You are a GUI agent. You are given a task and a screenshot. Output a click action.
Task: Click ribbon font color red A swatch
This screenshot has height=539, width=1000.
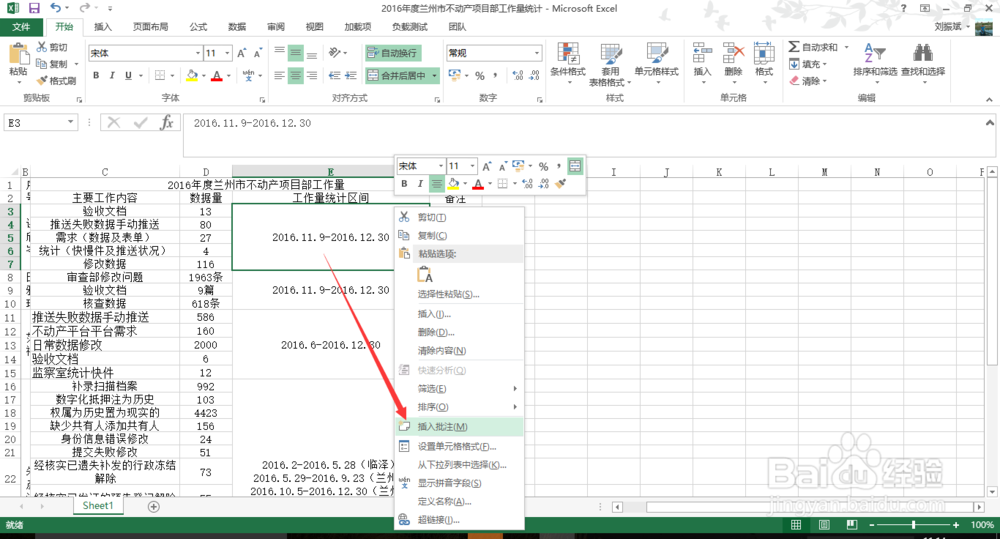[217, 75]
